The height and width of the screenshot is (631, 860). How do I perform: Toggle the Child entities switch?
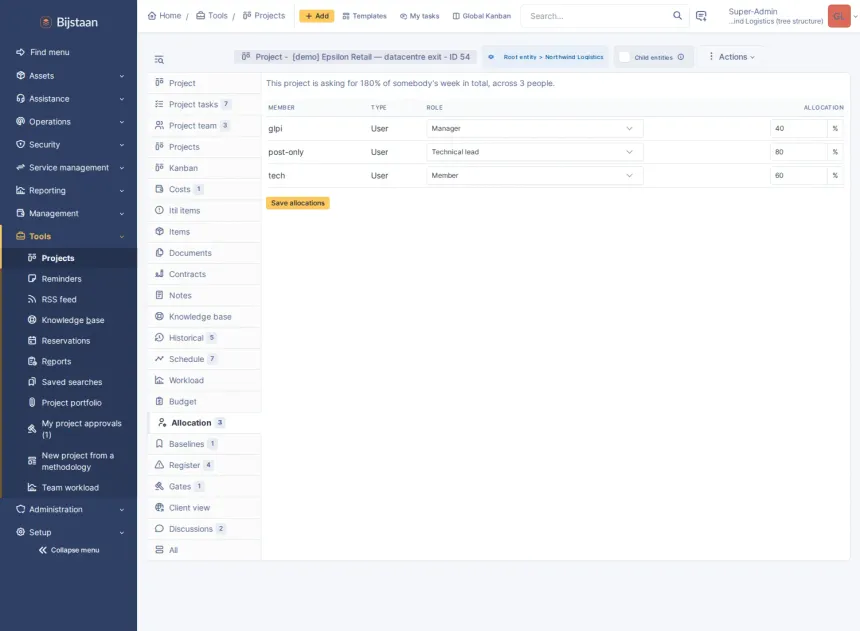[624, 57]
